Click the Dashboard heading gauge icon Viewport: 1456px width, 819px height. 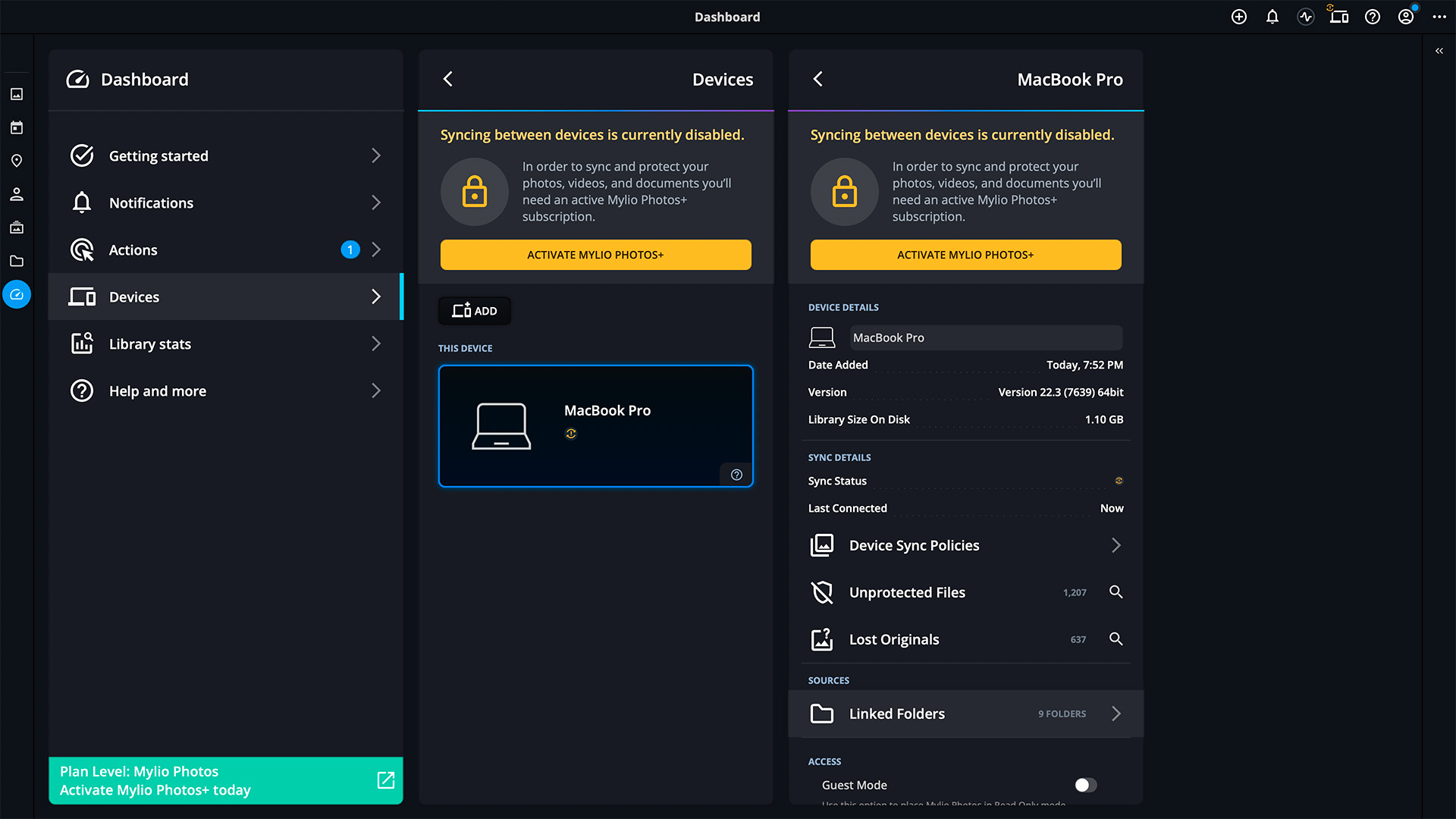point(77,79)
